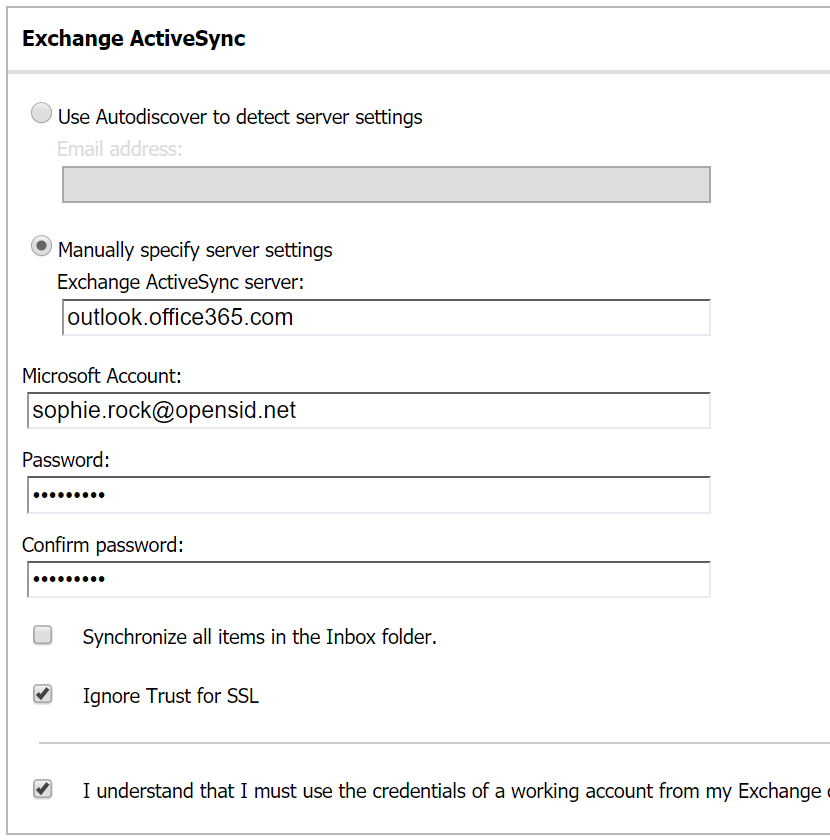Click the field containing sophie.rock@opensid.net
Screen dimensions: 830x840
coord(366,411)
